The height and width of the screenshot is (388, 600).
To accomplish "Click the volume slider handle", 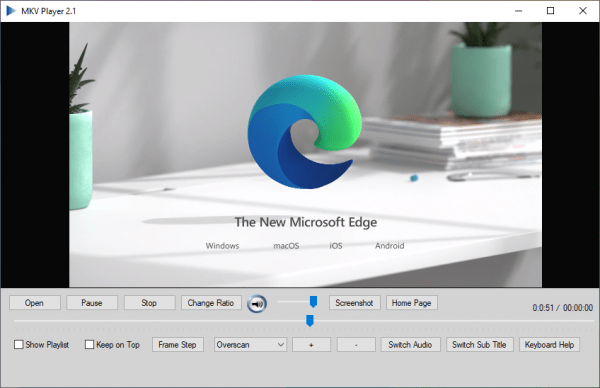I will pos(313,302).
